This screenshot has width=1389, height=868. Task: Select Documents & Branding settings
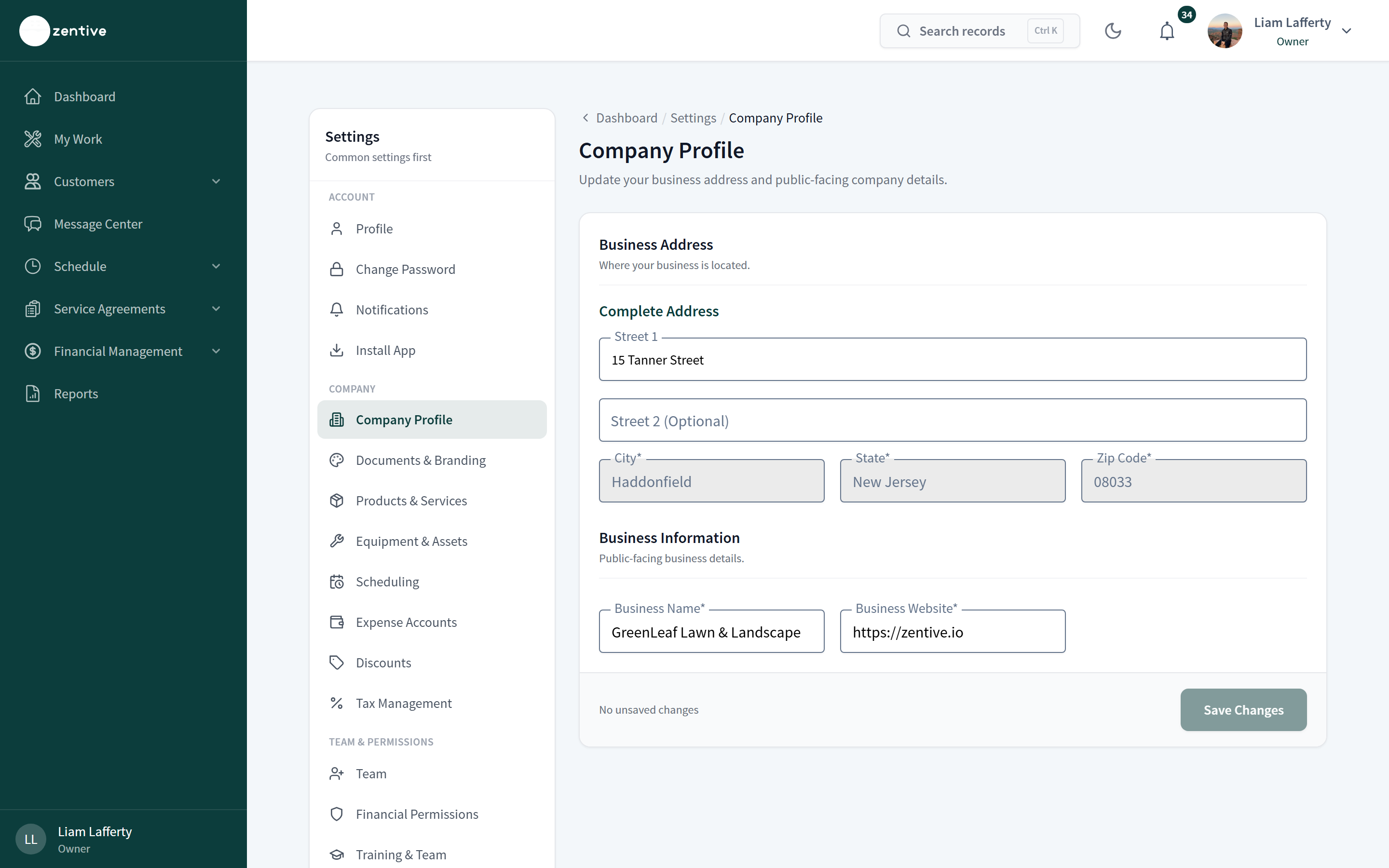(432, 461)
